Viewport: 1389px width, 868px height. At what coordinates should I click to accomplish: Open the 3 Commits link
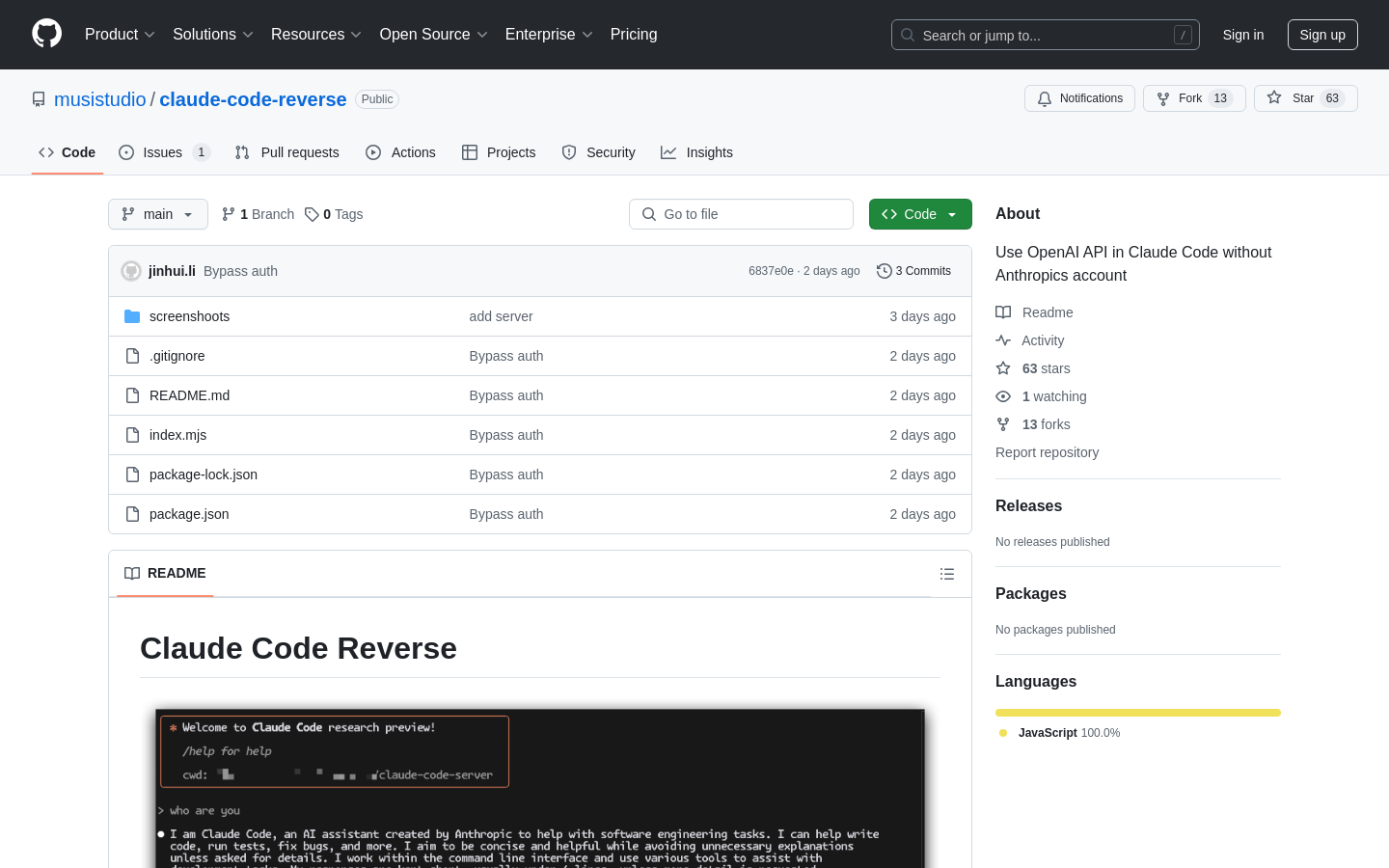[x=913, y=271]
